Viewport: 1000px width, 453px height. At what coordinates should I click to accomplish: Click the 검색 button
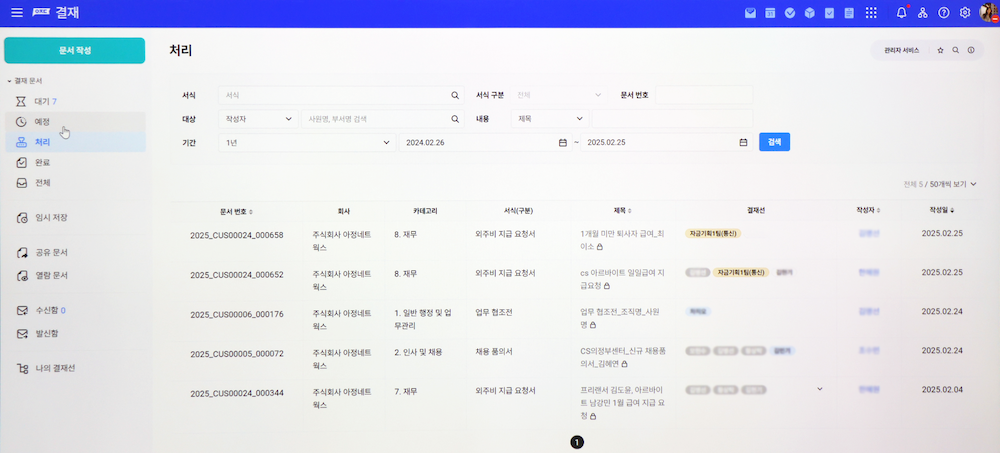point(774,142)
